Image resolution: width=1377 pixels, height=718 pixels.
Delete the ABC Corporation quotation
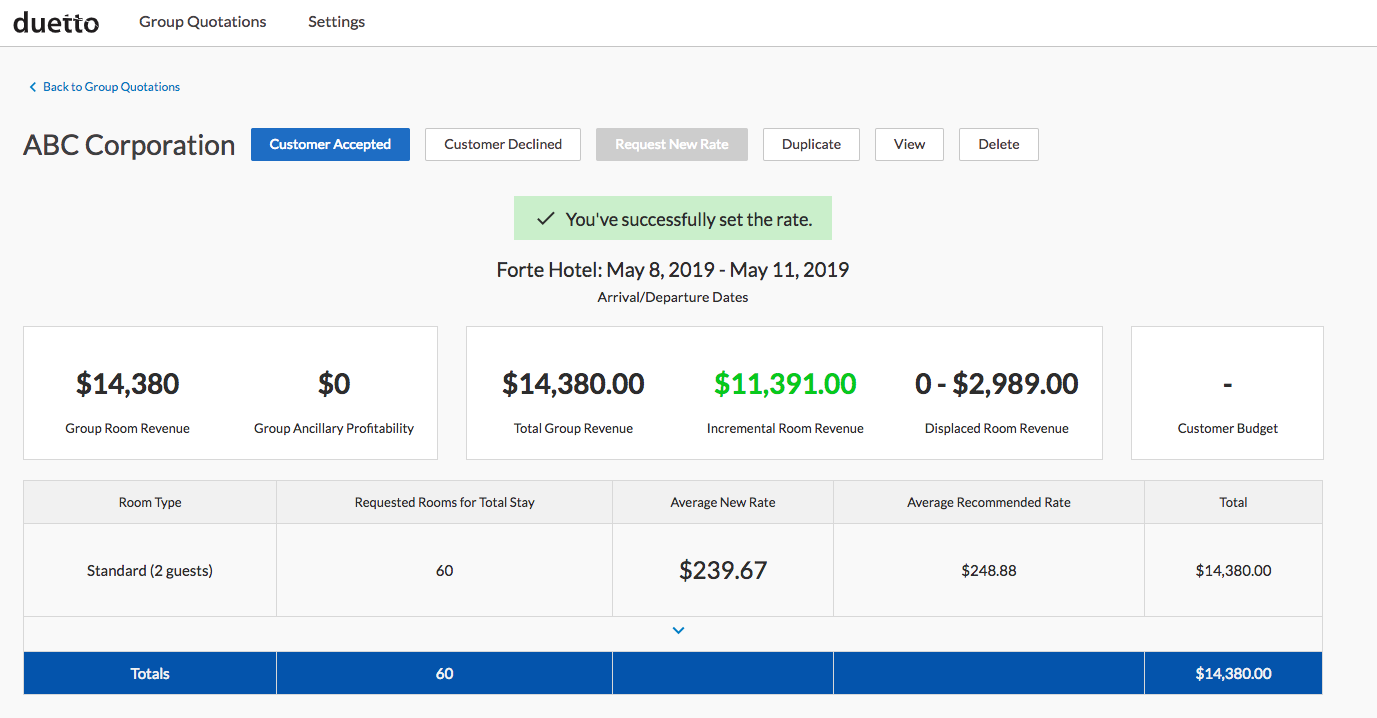pos(998,144)
